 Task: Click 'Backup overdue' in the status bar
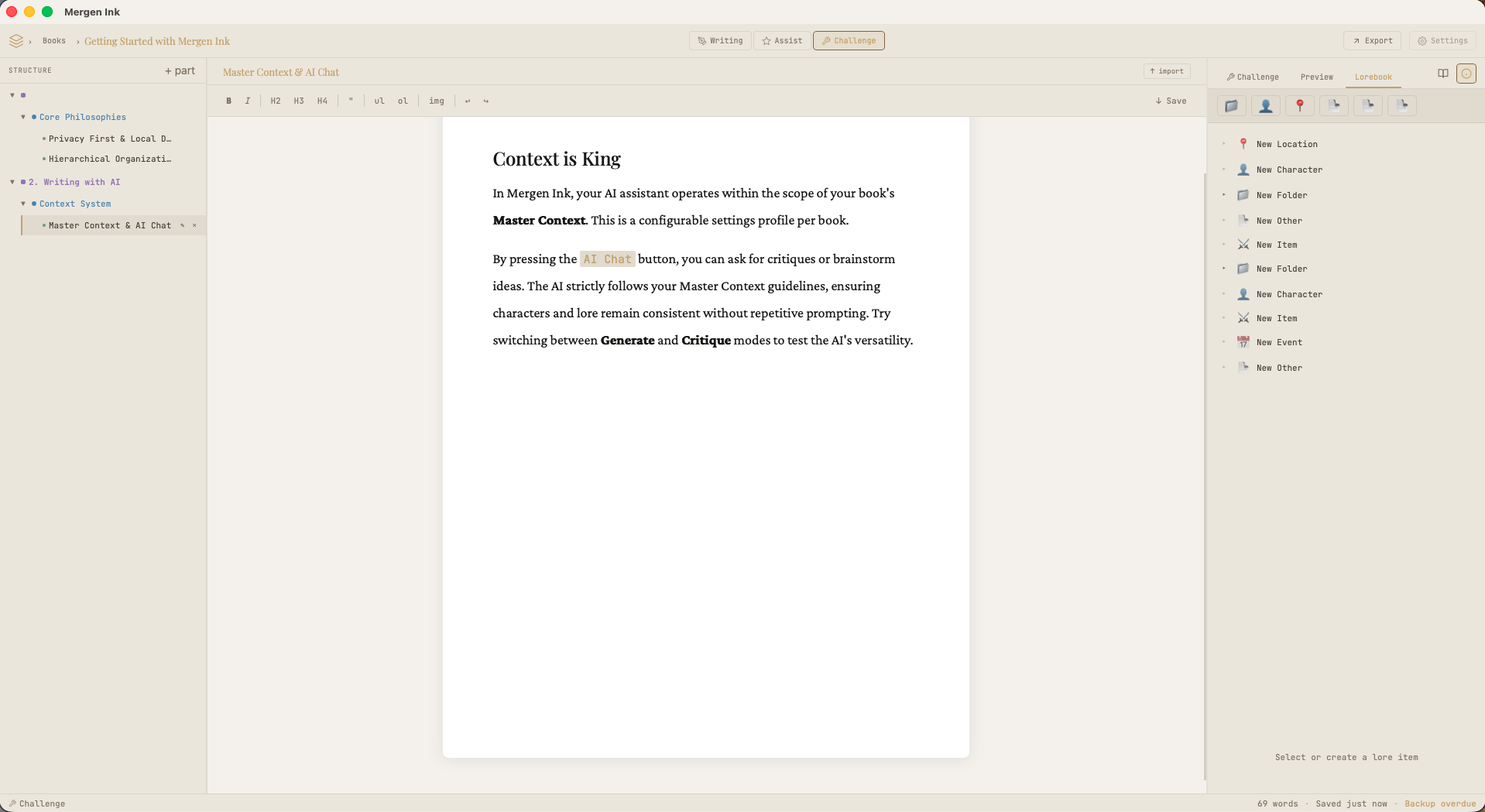(1439, 803)
